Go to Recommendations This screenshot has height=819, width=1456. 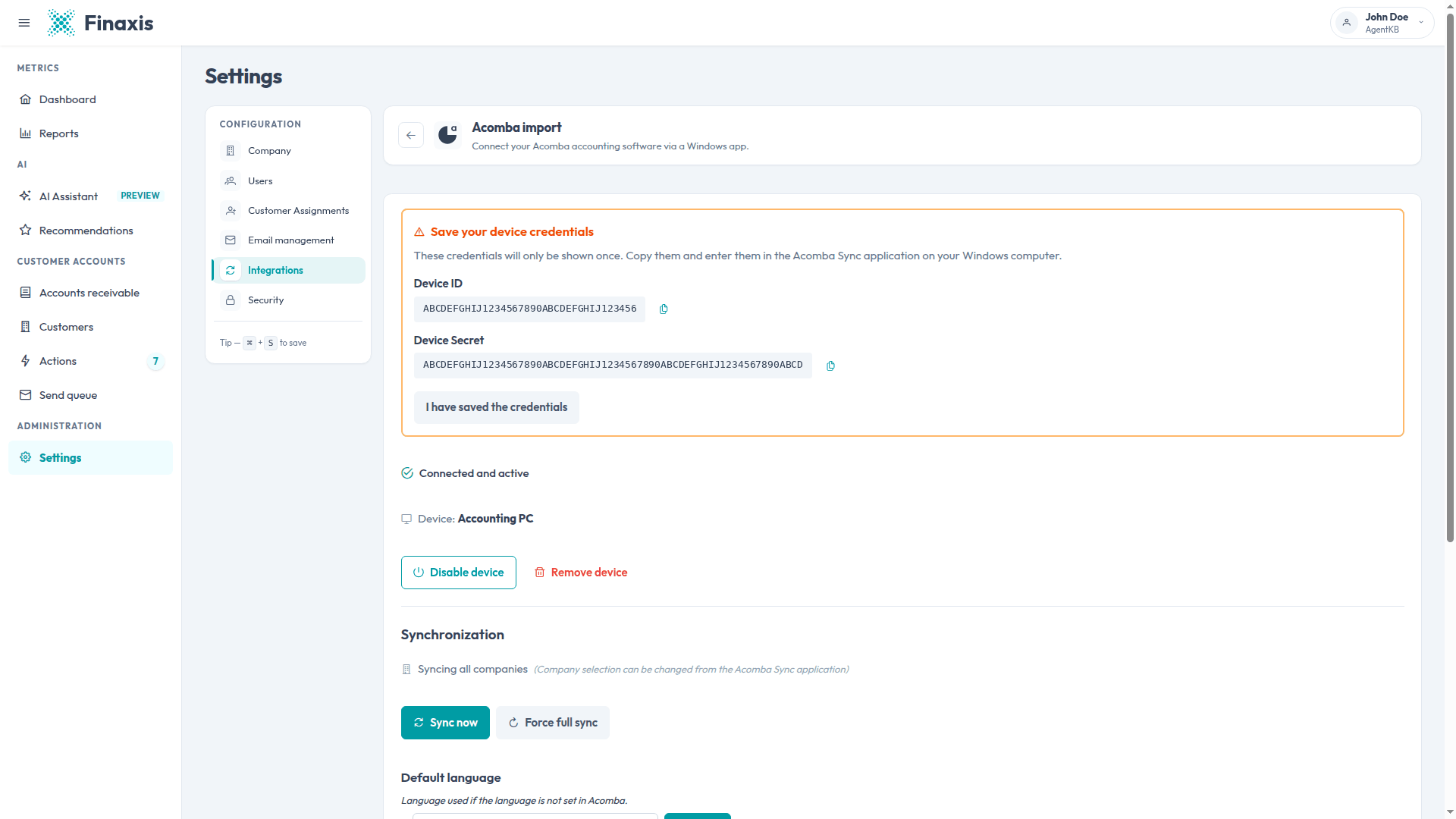tap(90, 230)
